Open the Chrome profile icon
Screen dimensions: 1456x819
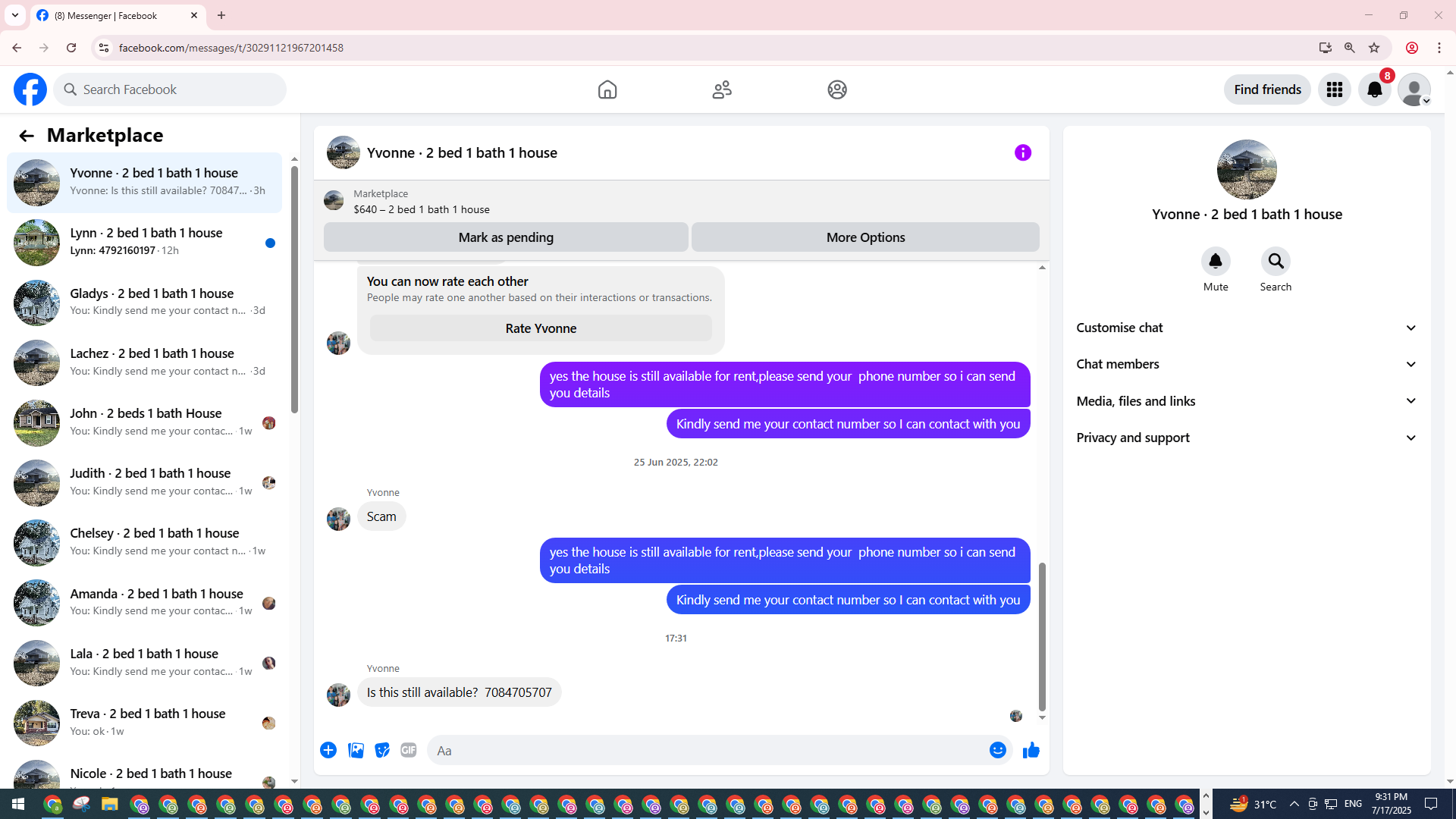(x=1412, y=48)
